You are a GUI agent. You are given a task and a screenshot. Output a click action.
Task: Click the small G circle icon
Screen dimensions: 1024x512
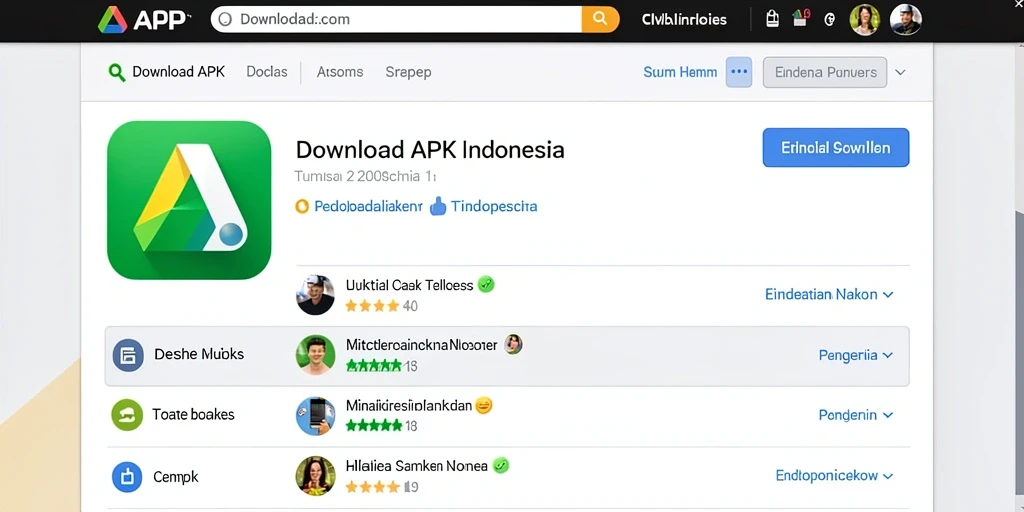pyautogui.click(x=829, y=20)
